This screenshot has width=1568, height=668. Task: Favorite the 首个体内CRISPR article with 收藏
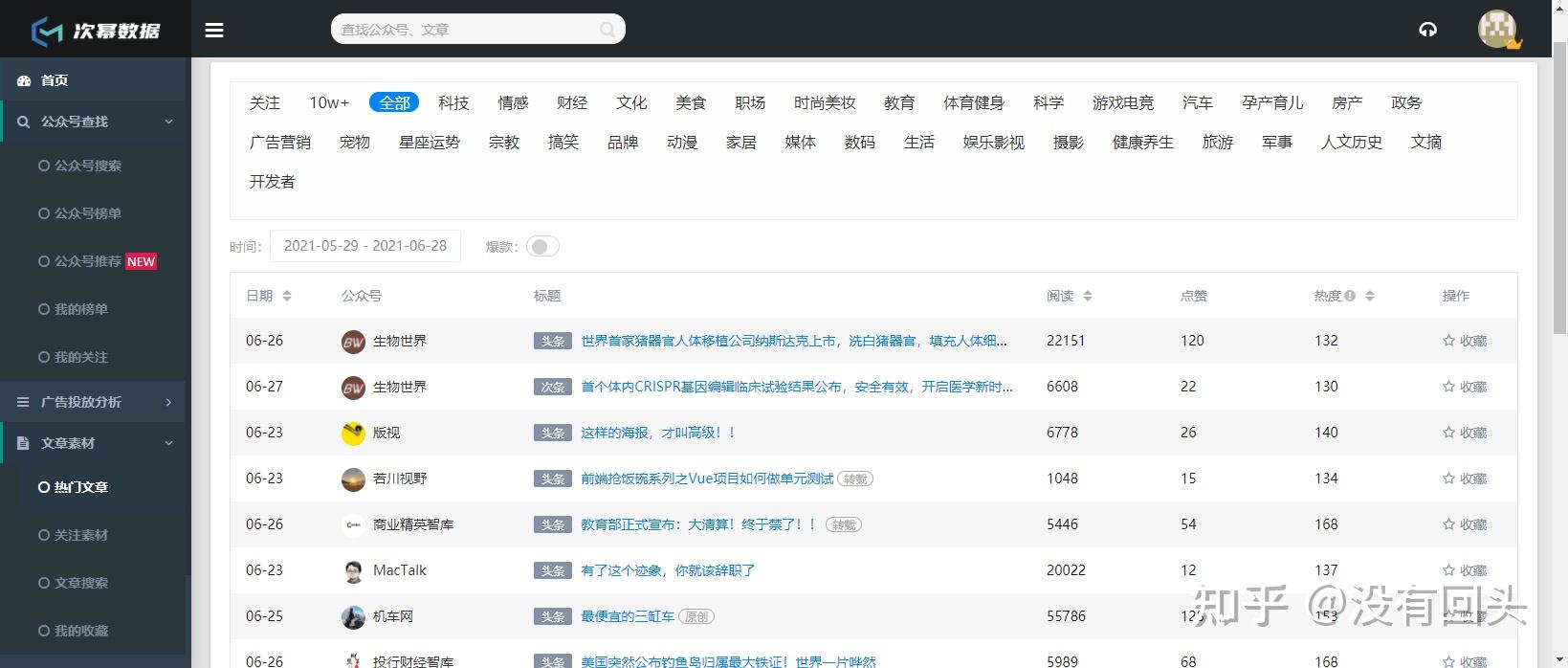click(x=1465, y=387)
